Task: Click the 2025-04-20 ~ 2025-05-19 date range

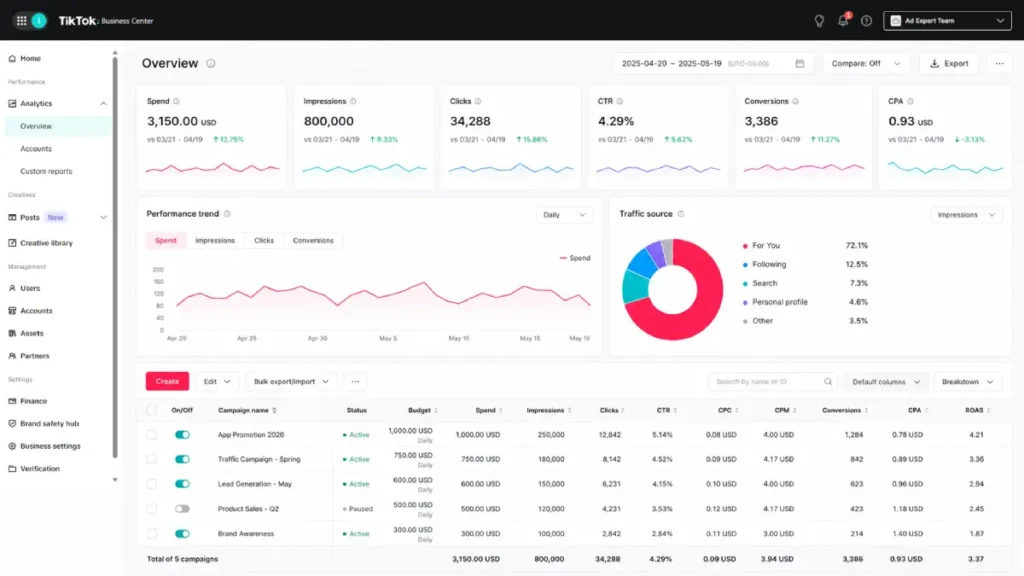Action: [671, 63]
